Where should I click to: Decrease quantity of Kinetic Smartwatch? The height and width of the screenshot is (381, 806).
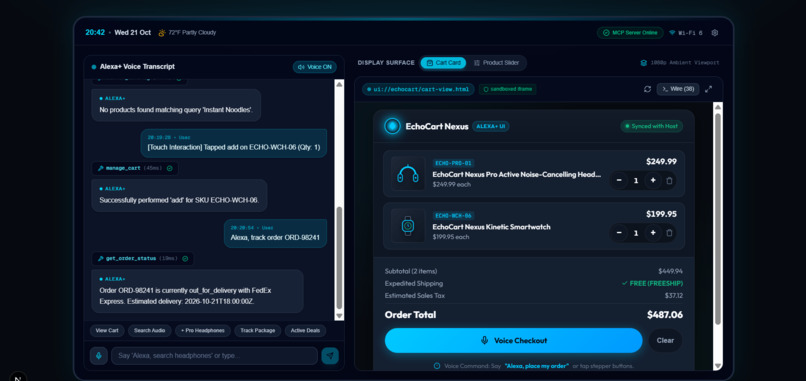[619, 233]
